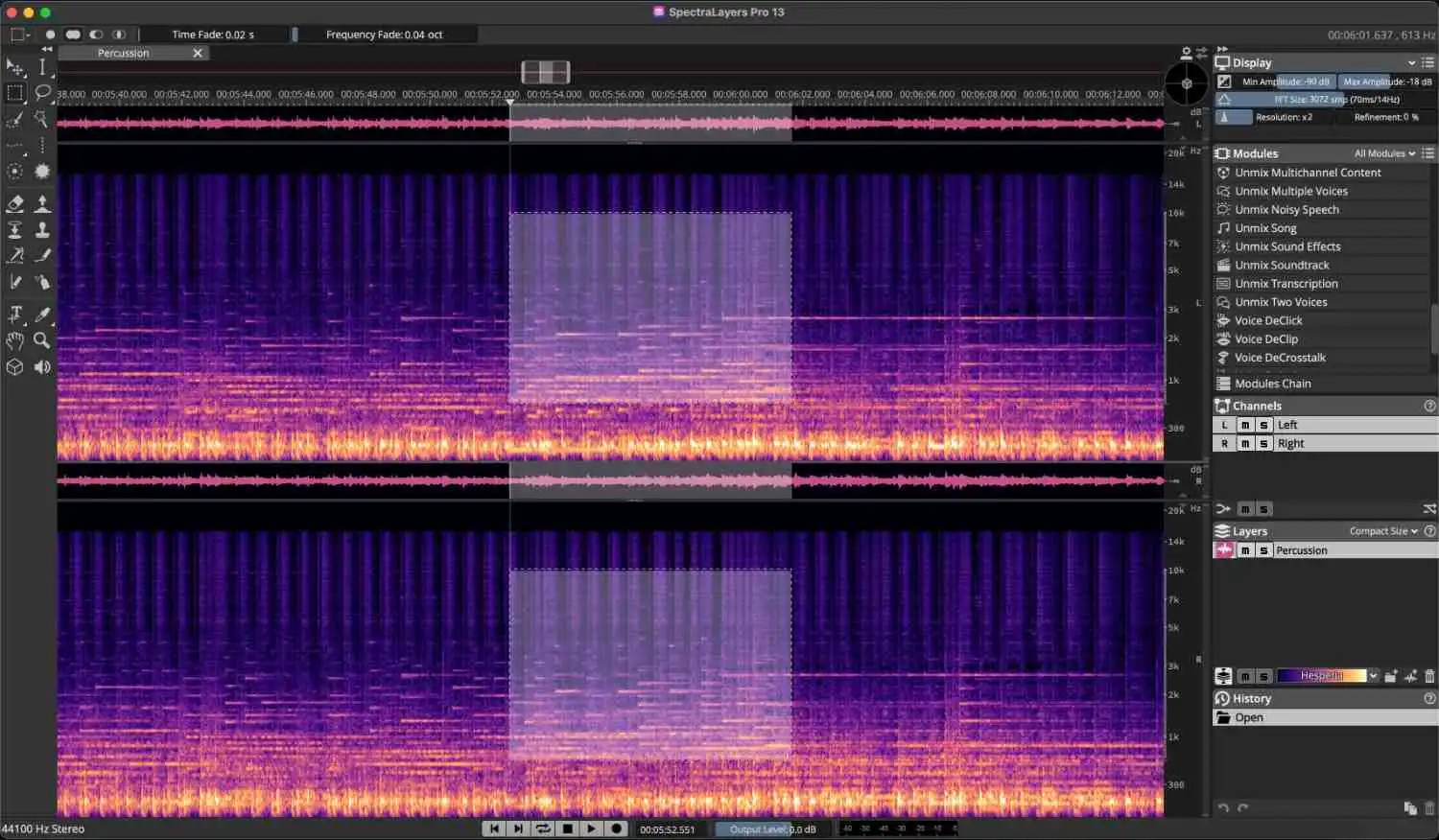Mute the Right channel

tap(1245, 444)
